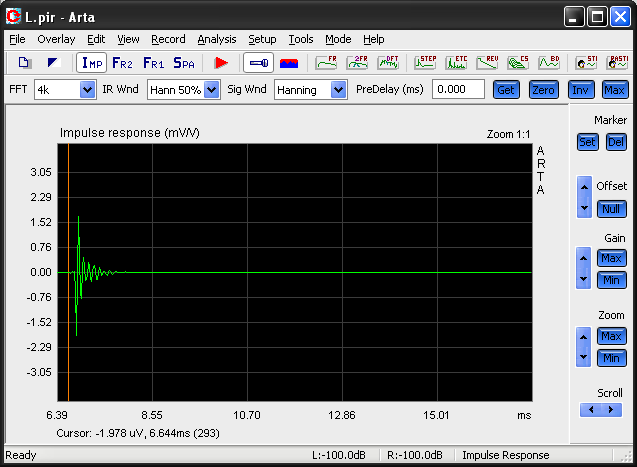637x467 pixels.
Task: Click the Zoom Max button
Action: (611, 336)
